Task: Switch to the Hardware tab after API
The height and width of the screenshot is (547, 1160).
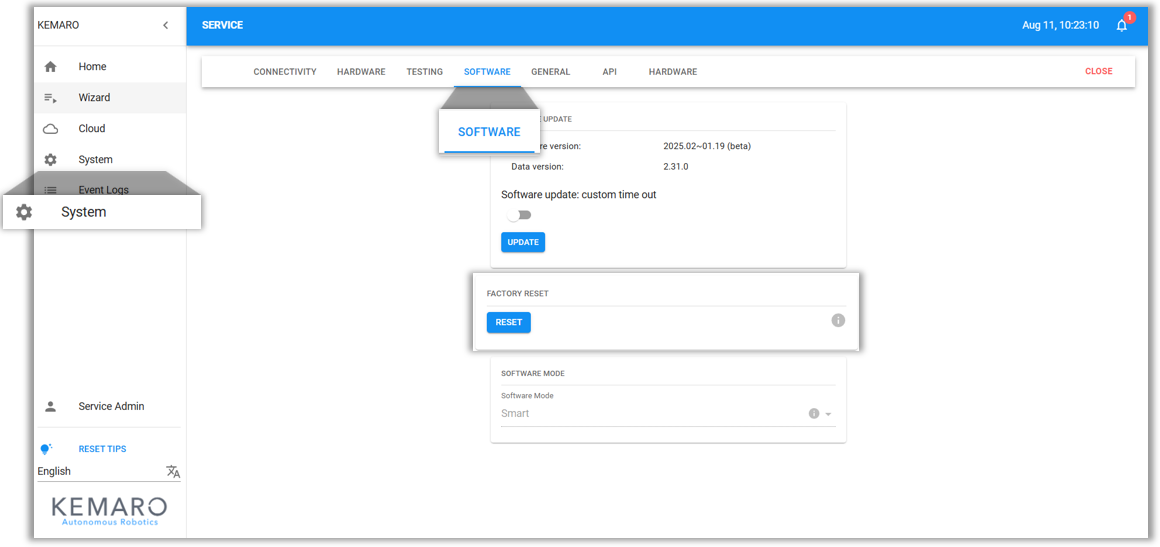Action: pos(672,72)
